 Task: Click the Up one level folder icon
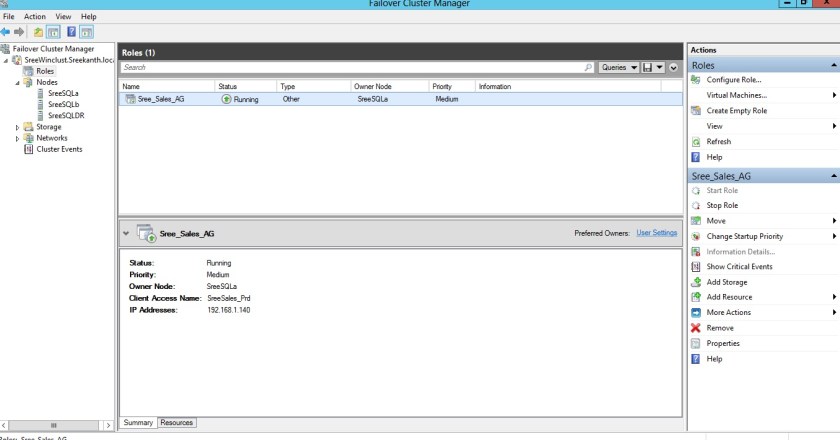click(x=39, y=32)
